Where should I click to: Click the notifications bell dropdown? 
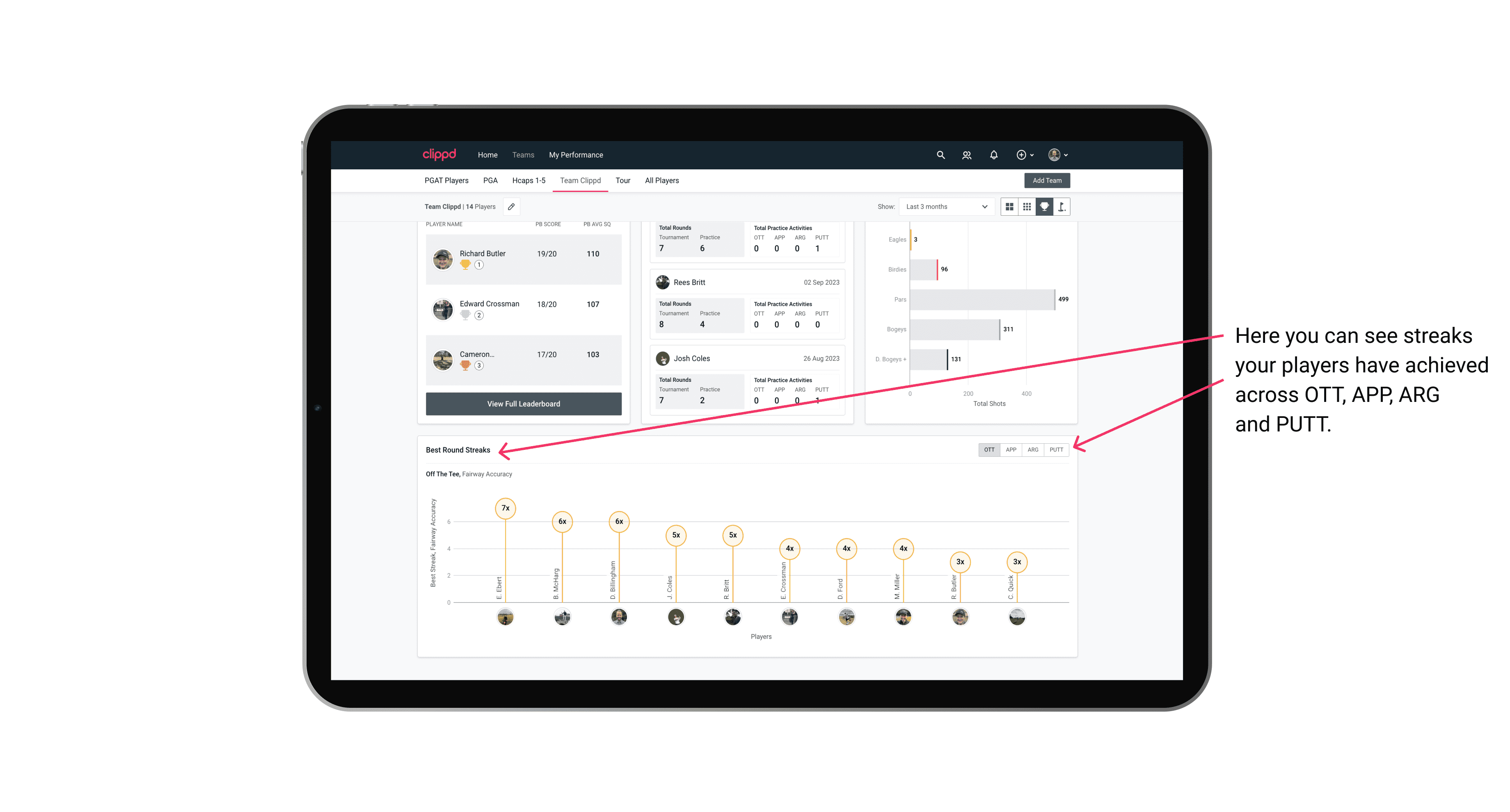(x=993, y=155)
